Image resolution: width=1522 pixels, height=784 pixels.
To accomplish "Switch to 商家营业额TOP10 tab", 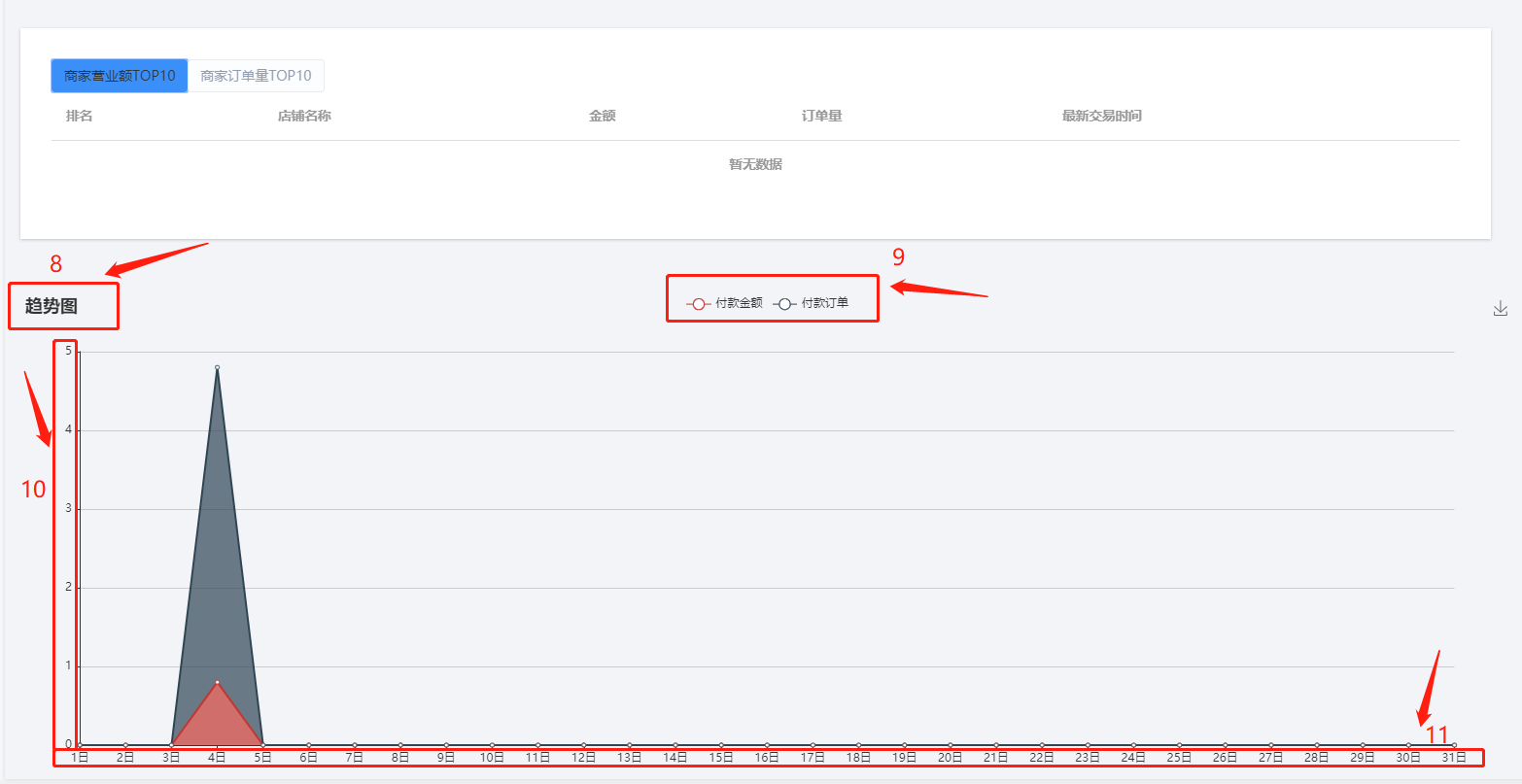I will coord(120,76).
